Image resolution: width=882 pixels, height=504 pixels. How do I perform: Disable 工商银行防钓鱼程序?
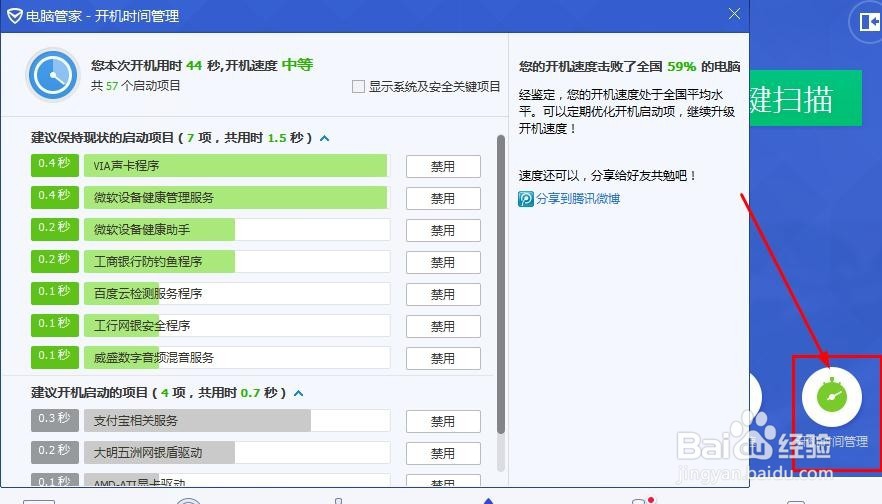pyautogui.click(x=443, y=263)
